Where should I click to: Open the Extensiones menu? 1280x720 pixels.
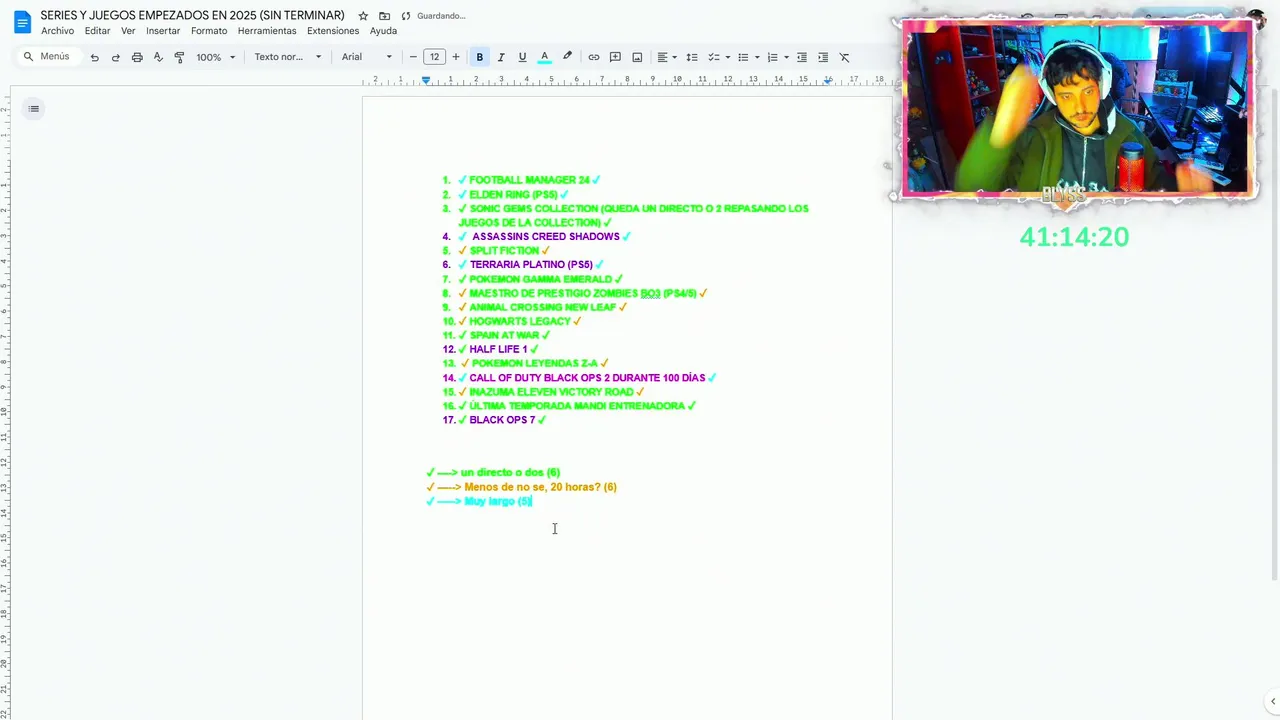point(333,31)
